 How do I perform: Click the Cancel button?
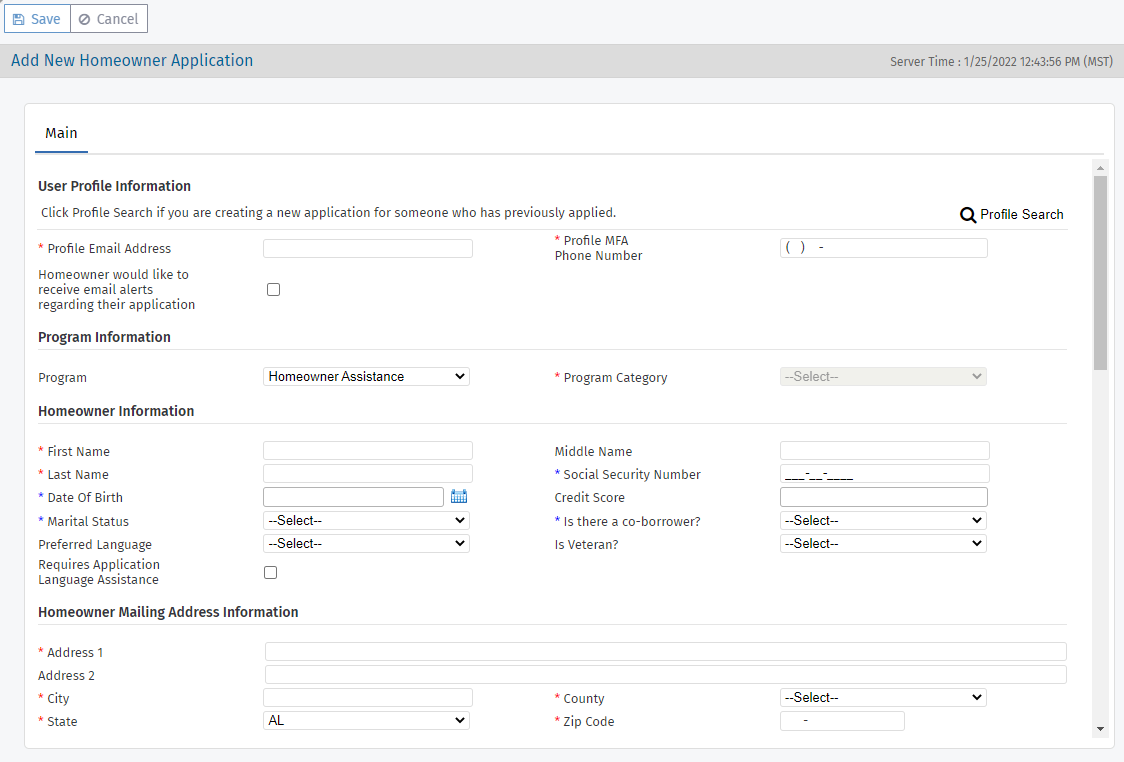[x=109, y=19]
